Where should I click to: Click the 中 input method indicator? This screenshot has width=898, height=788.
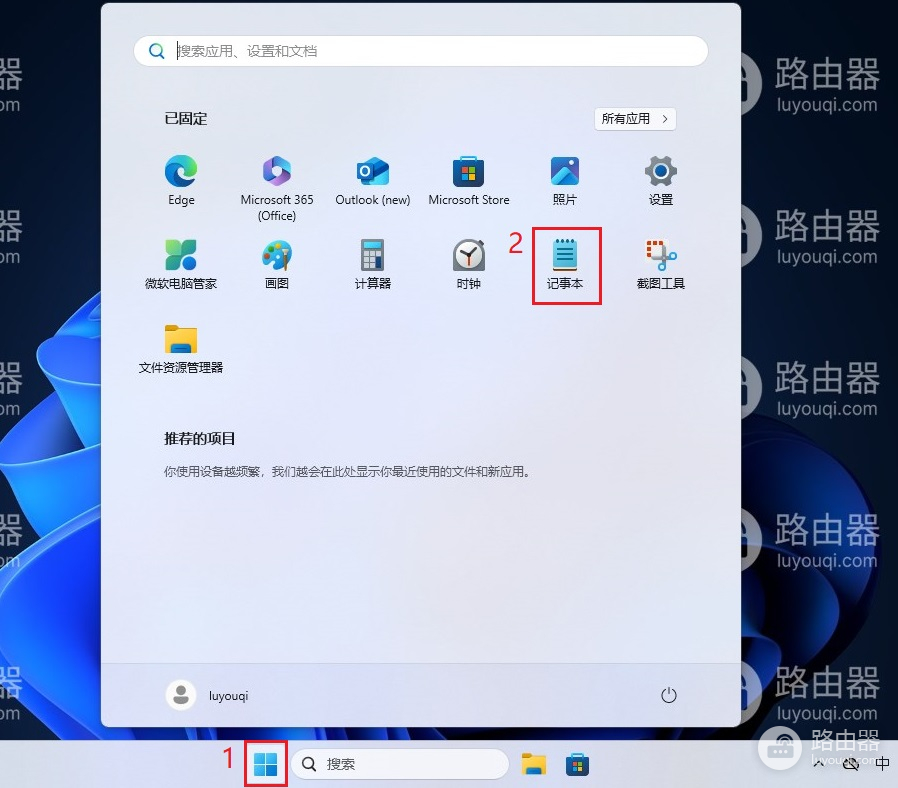pos(882,763)
